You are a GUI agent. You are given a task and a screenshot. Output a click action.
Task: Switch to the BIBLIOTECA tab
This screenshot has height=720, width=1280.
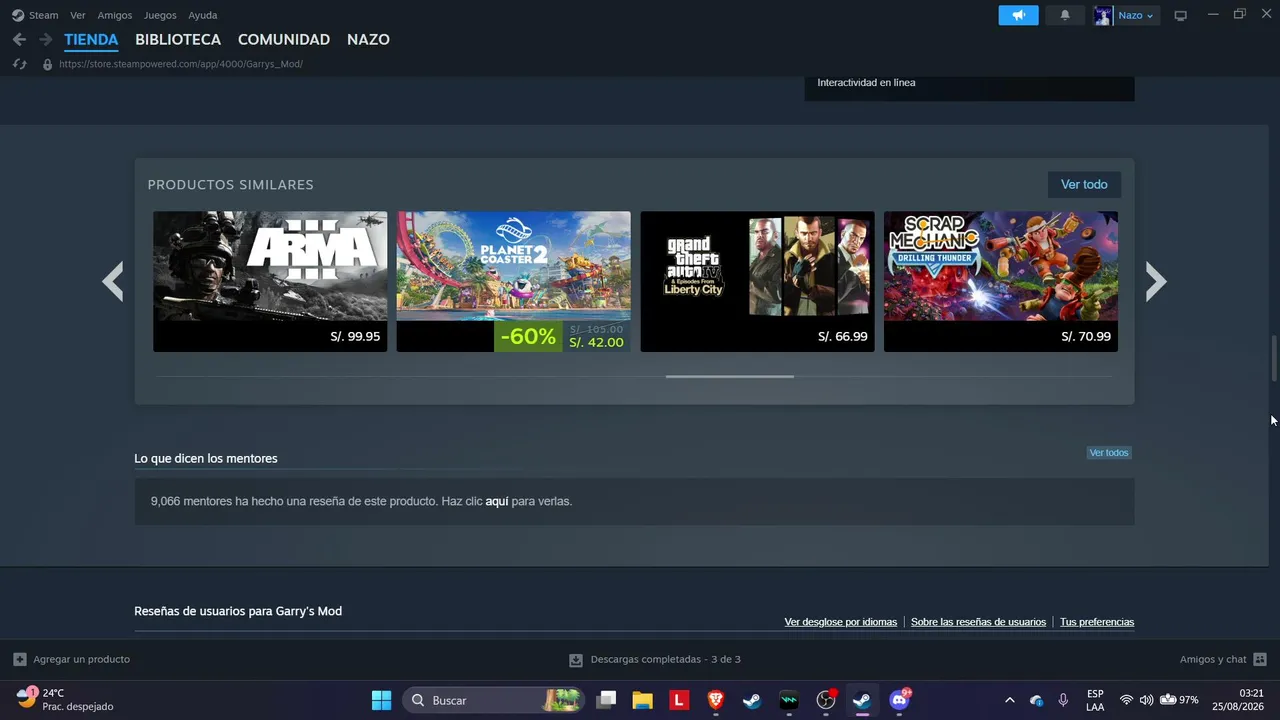click(x=178, y=40)
